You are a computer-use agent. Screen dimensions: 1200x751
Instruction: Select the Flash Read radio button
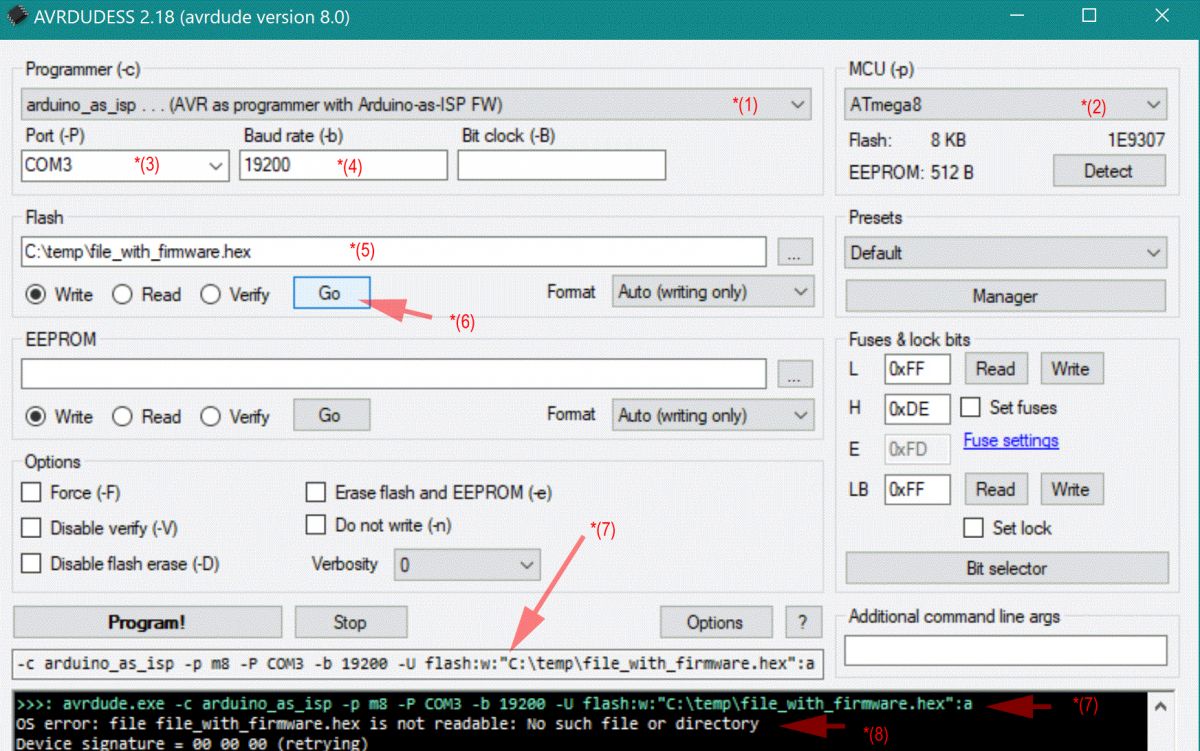(122, 294)
